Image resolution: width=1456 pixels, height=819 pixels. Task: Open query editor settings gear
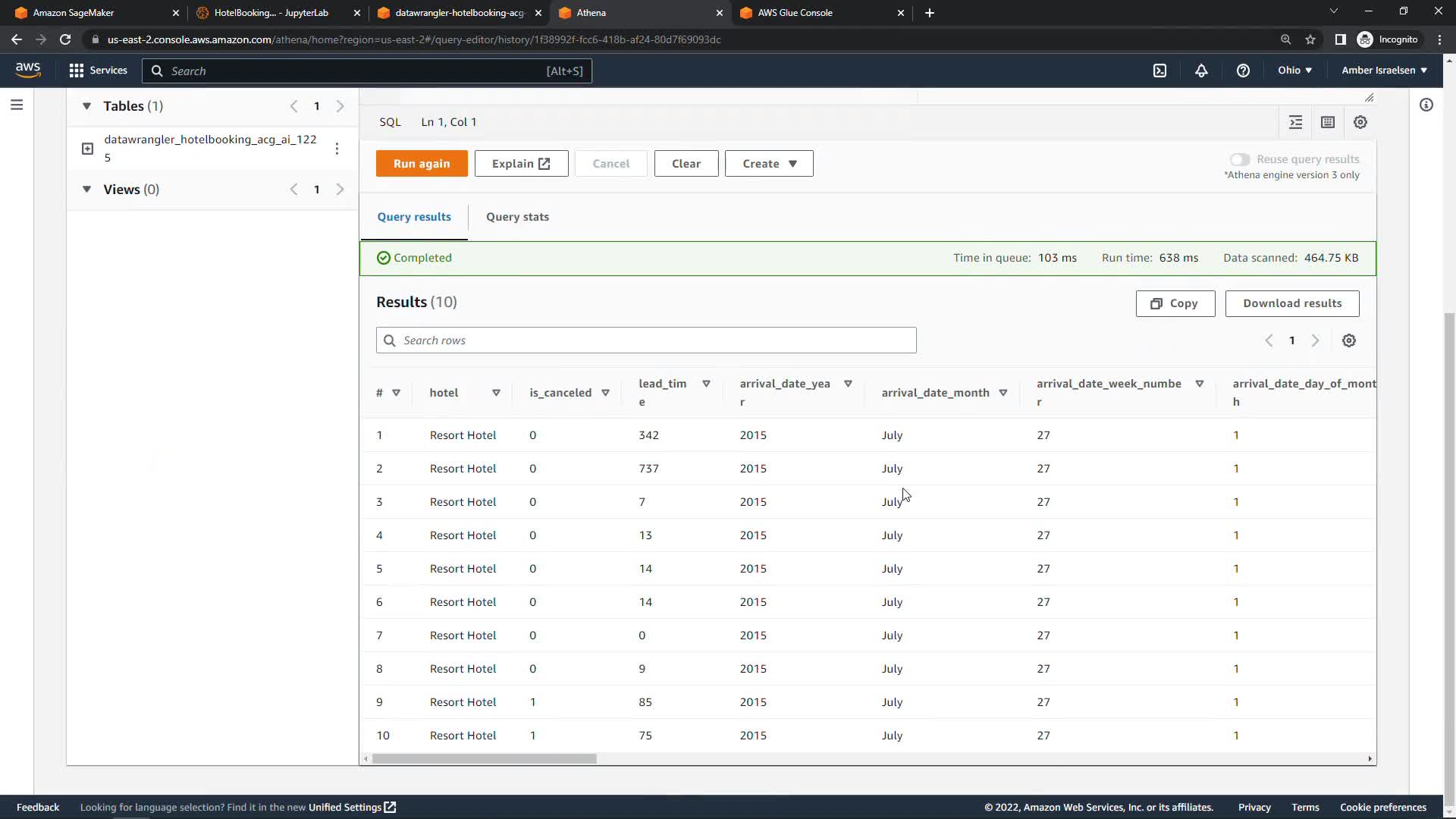tap(1360, 122)
